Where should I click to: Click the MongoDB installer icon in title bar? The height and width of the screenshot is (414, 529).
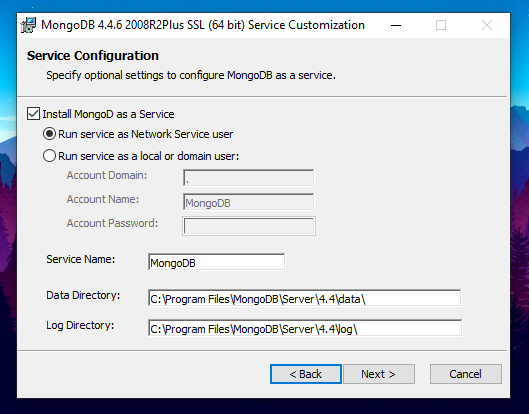point(28,25)
